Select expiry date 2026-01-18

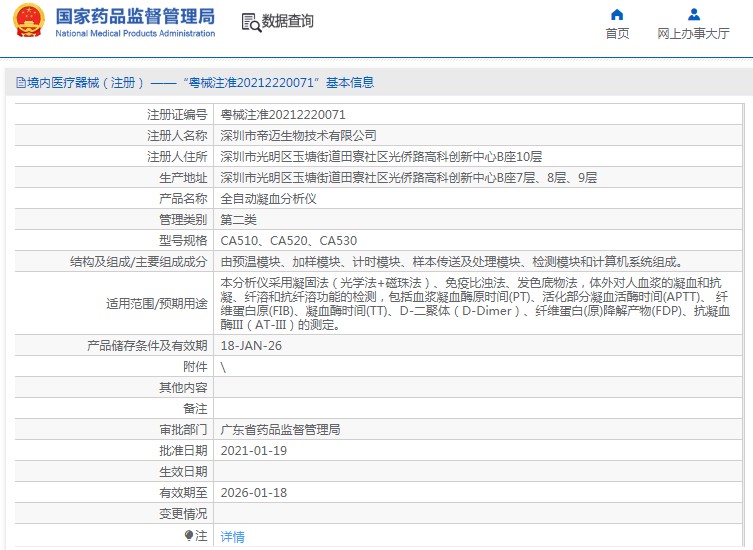coord(254,493)
